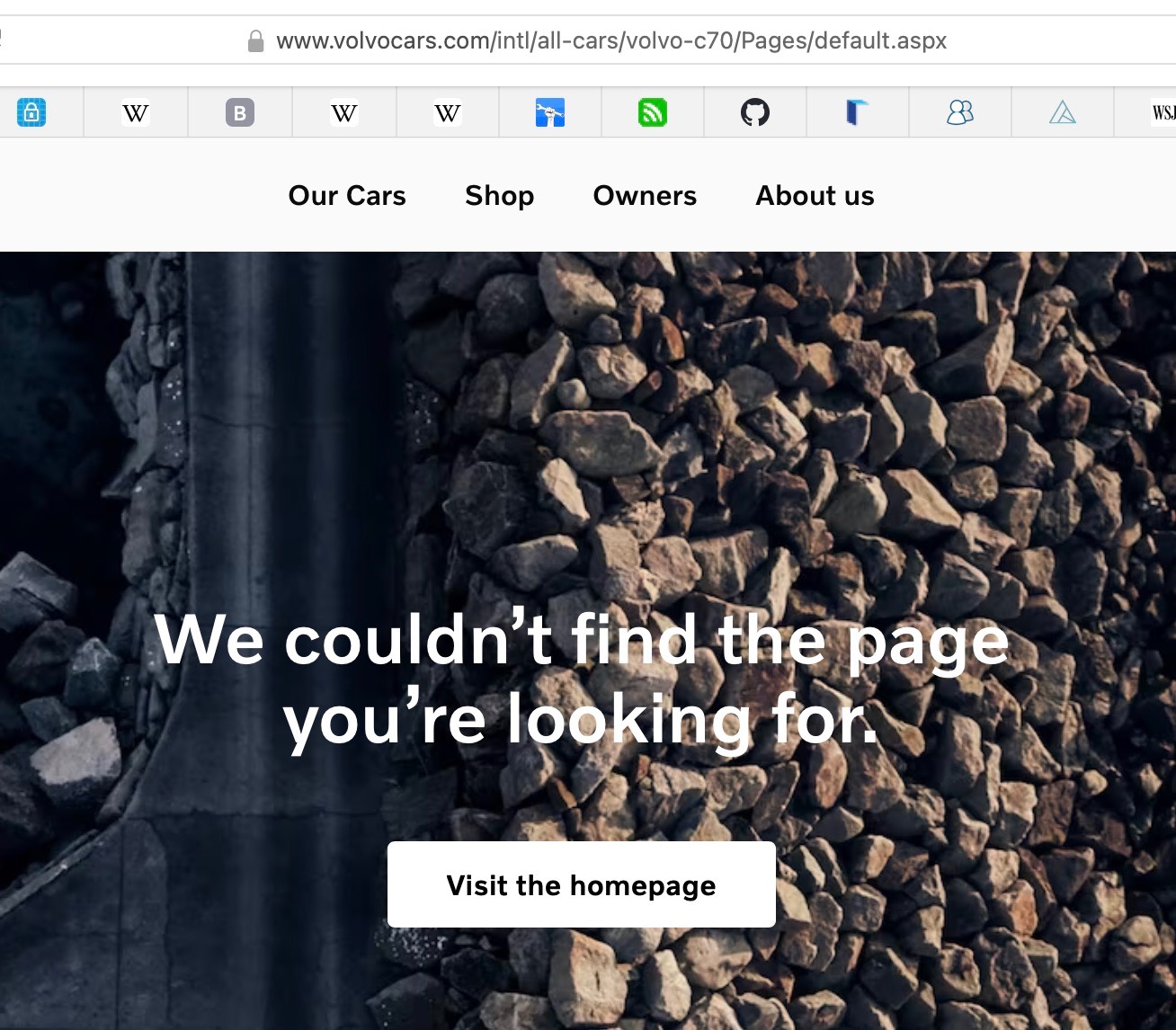Switch to the teal triangle icon tab
1176x1030 pixels.
[1063, 113]
